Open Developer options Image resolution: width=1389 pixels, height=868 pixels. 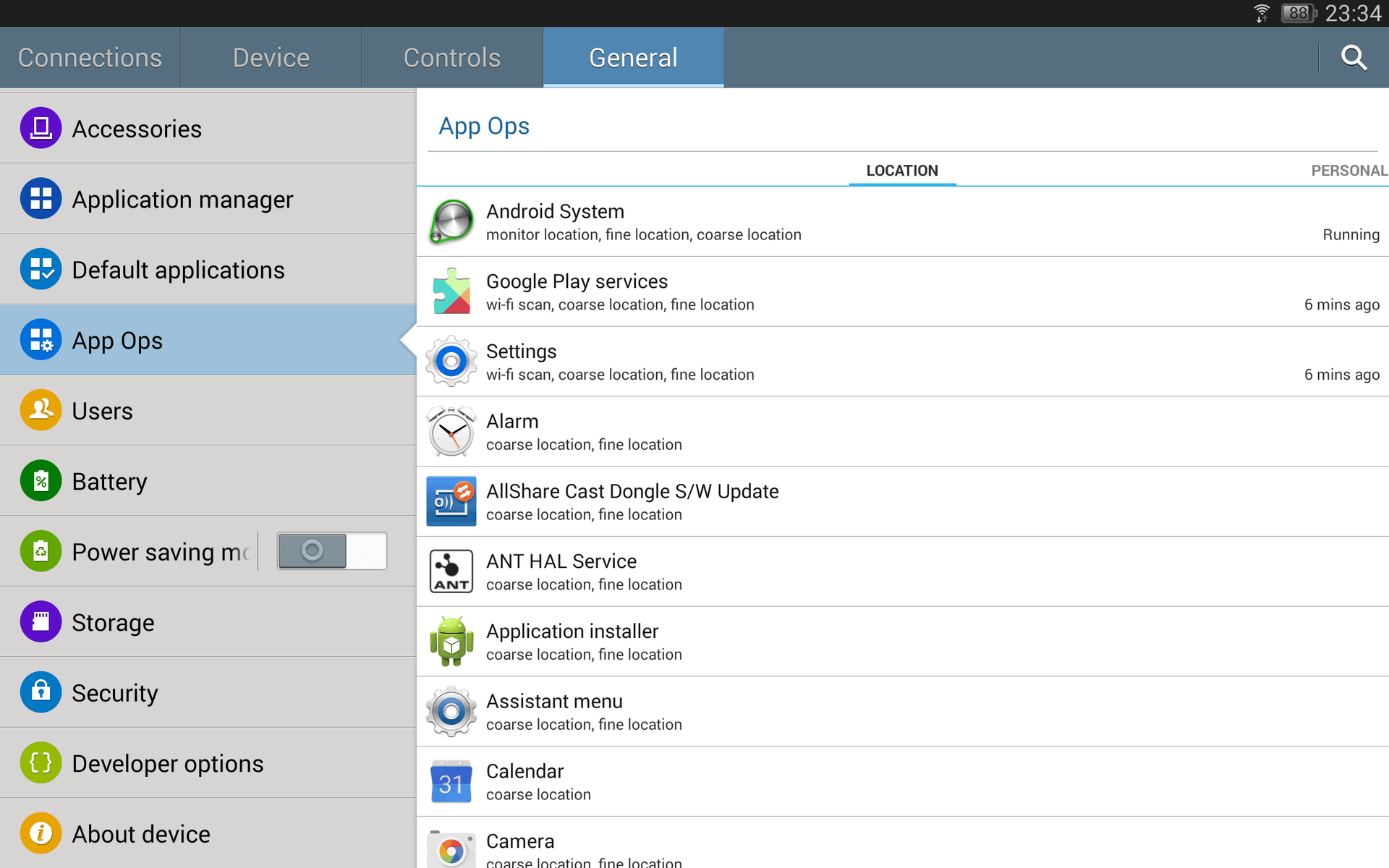pos(208,762)
